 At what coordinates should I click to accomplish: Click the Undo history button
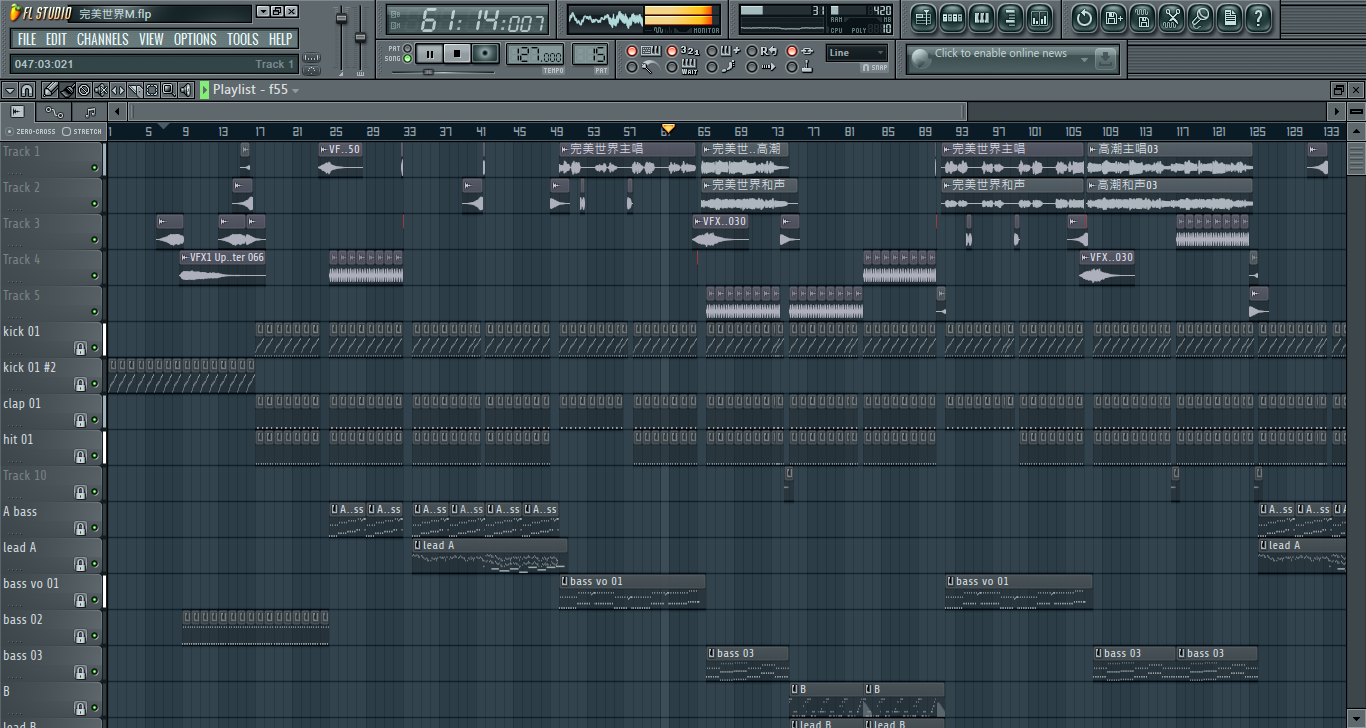point(1084,18)
